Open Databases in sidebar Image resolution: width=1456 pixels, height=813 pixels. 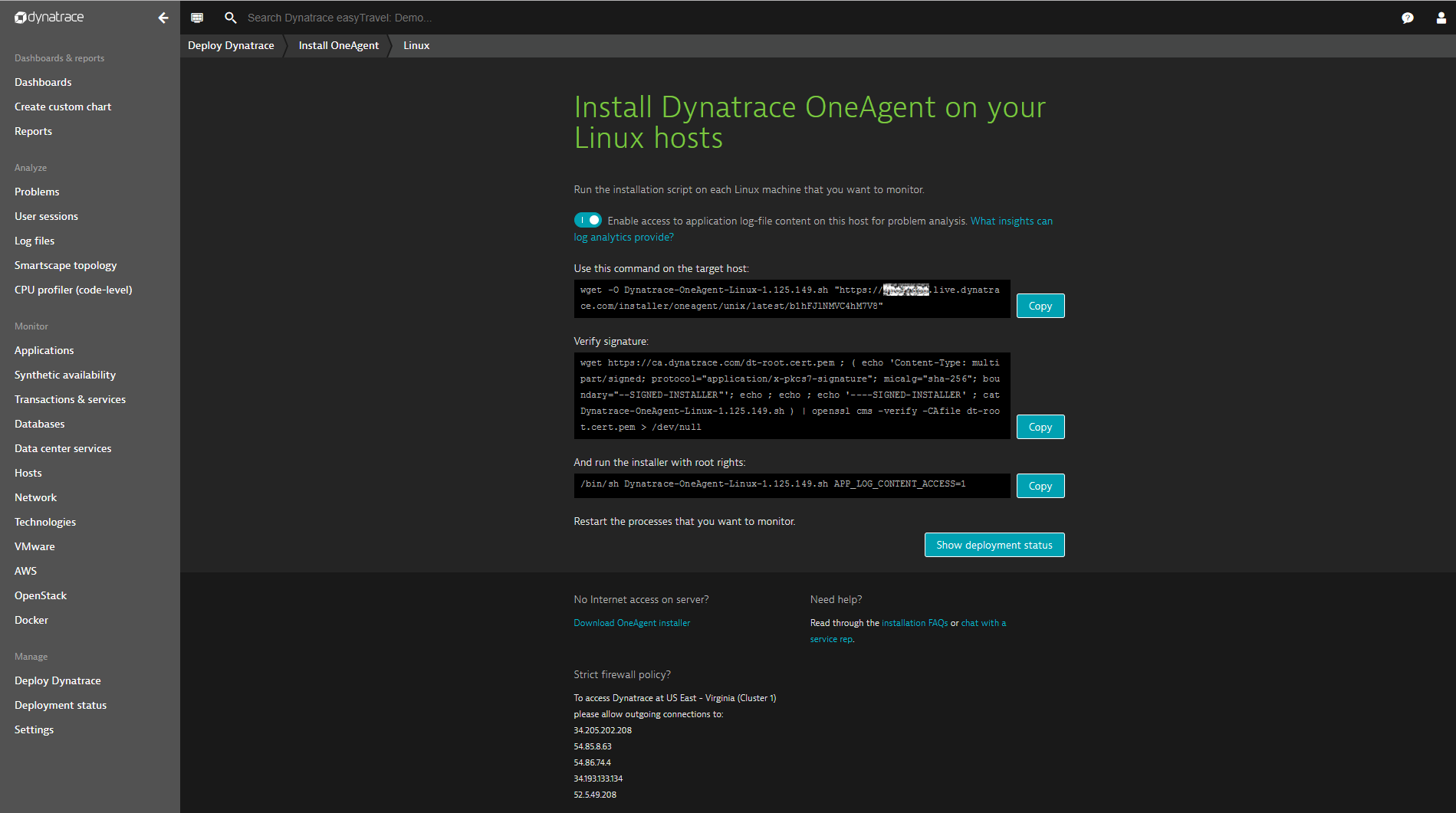pos(39,424)
